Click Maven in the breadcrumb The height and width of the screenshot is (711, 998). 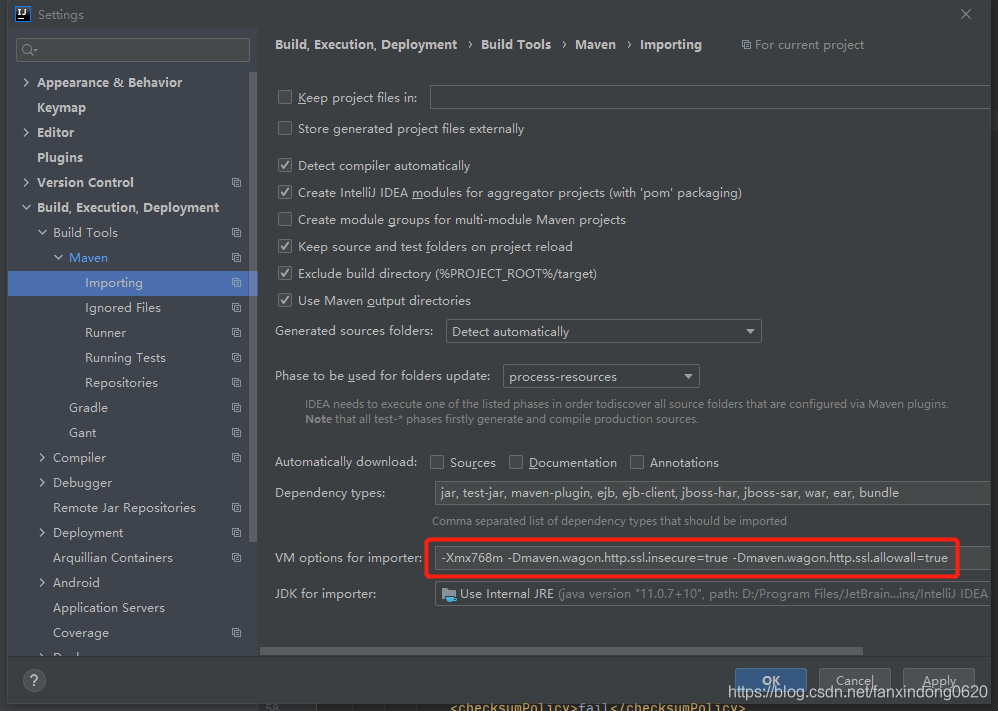point(595,45)
